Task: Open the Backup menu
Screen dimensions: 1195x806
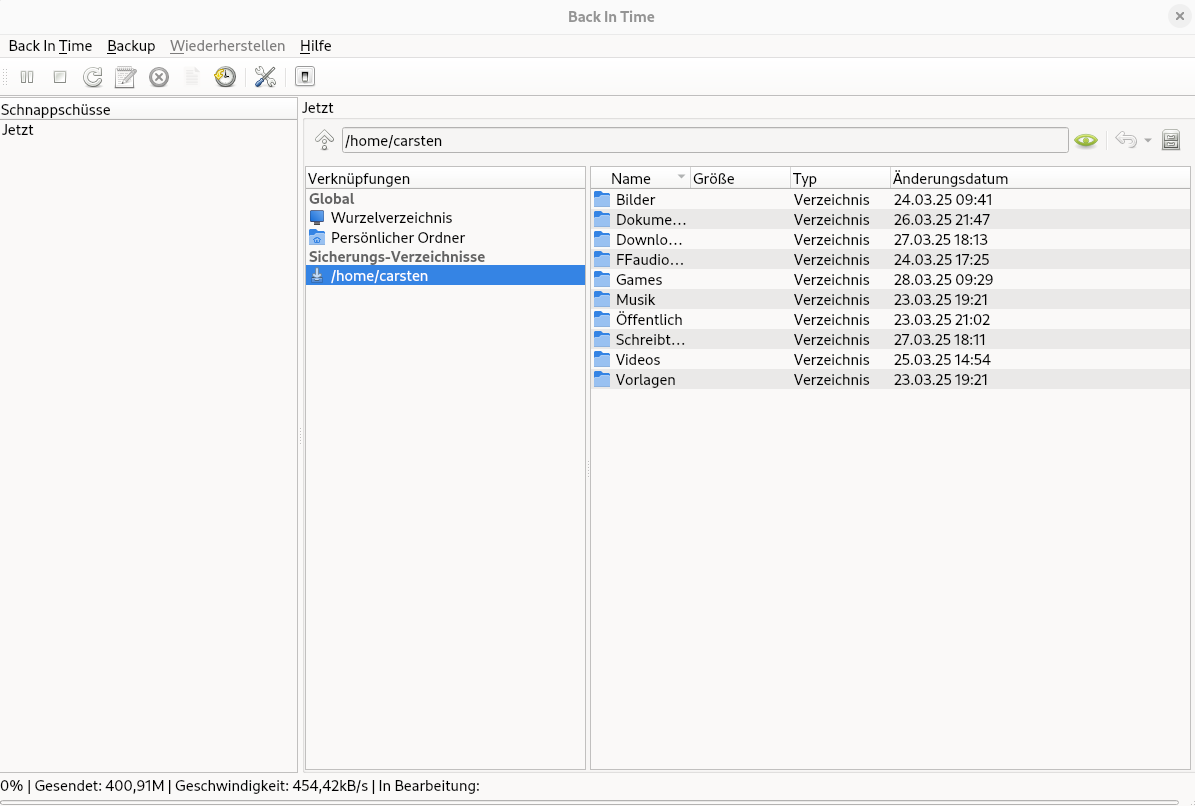Action: coord(131,46)
